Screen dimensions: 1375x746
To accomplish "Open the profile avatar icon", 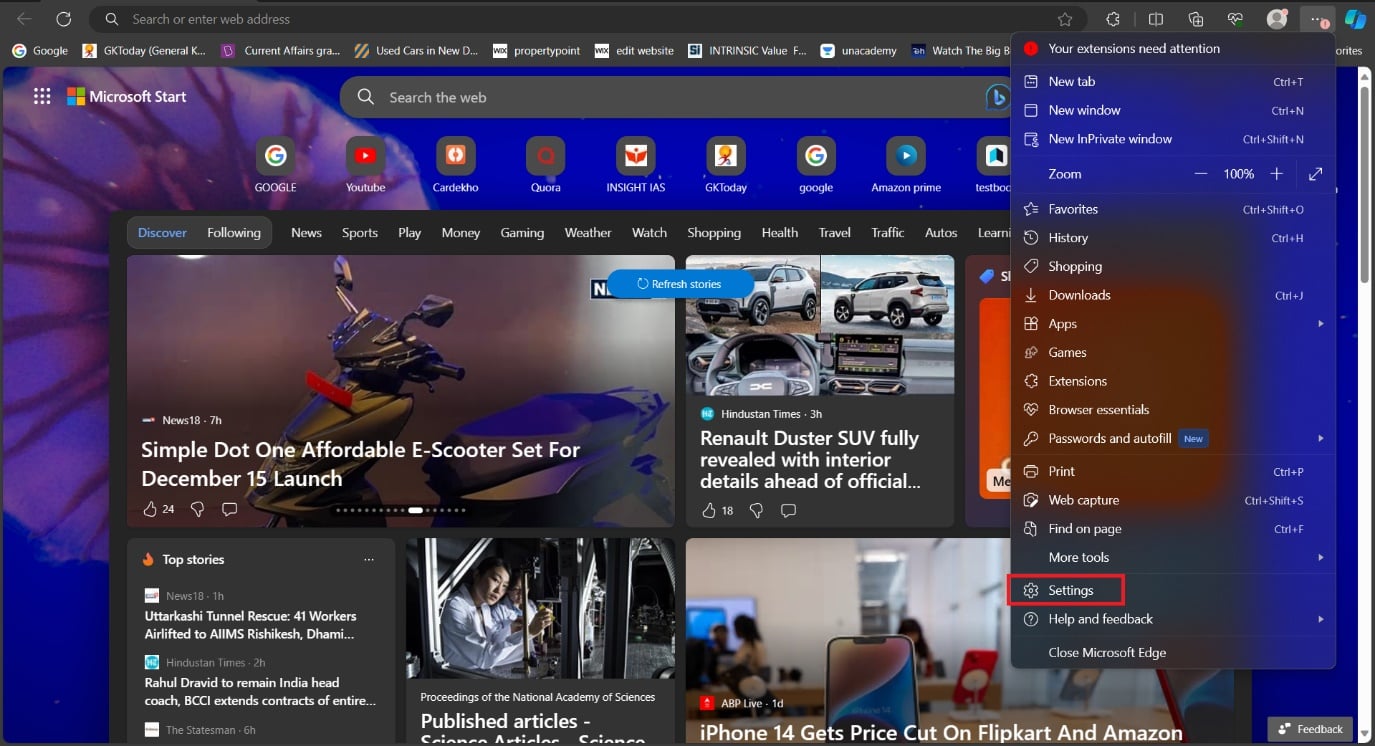I will (1277, 19).
